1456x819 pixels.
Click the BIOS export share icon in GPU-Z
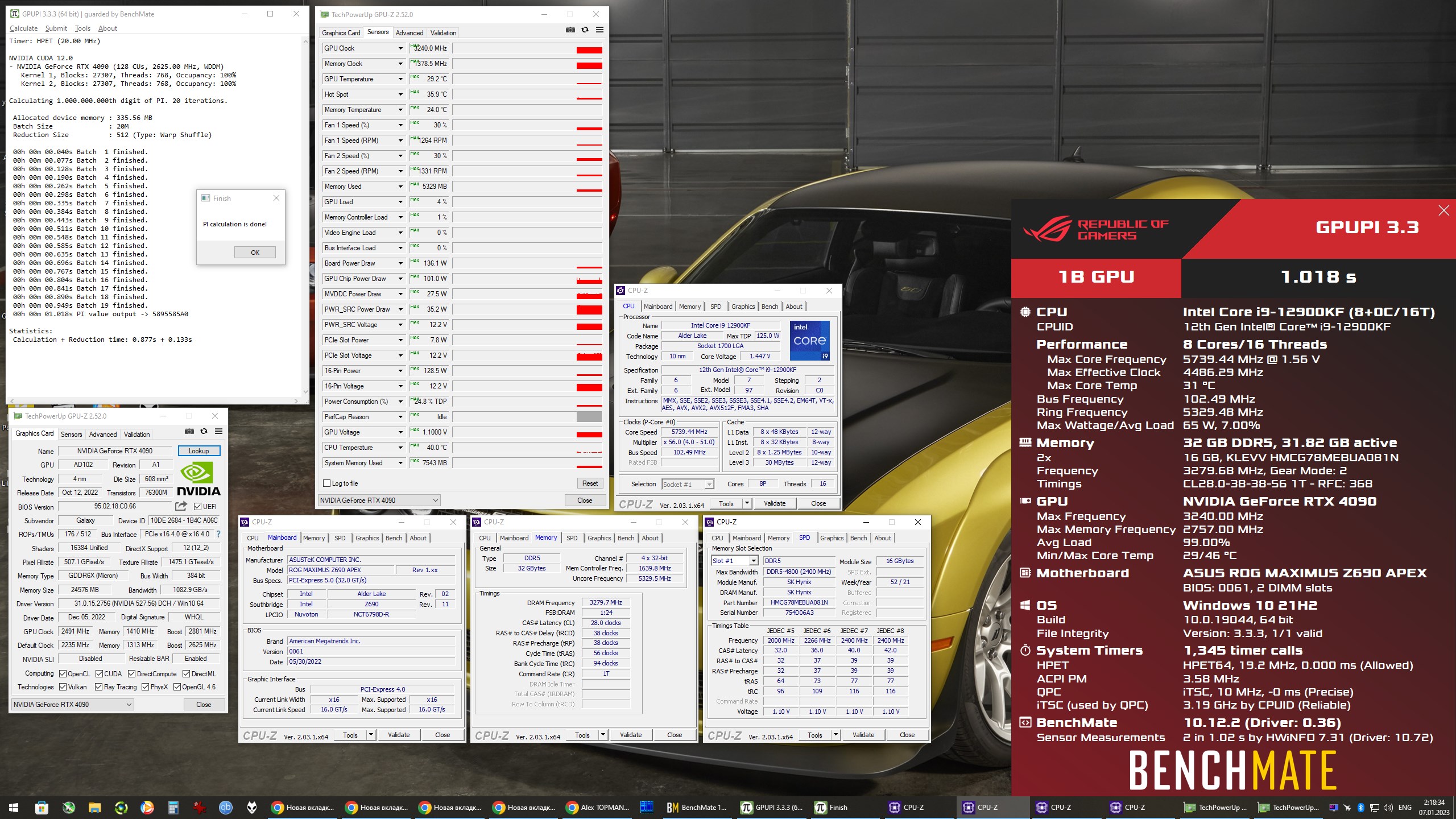181,506
